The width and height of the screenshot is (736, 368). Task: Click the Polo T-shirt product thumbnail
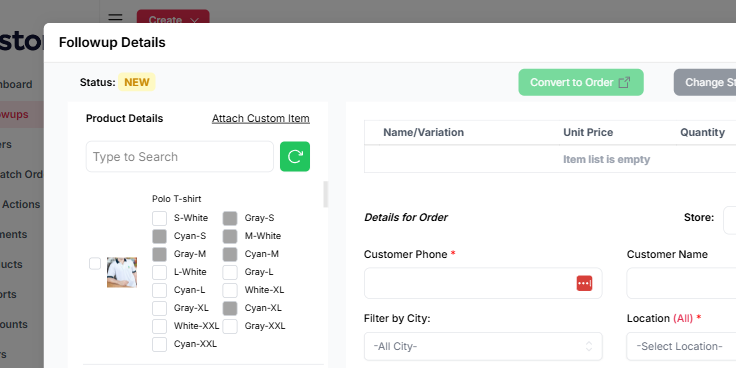[122, 272]
